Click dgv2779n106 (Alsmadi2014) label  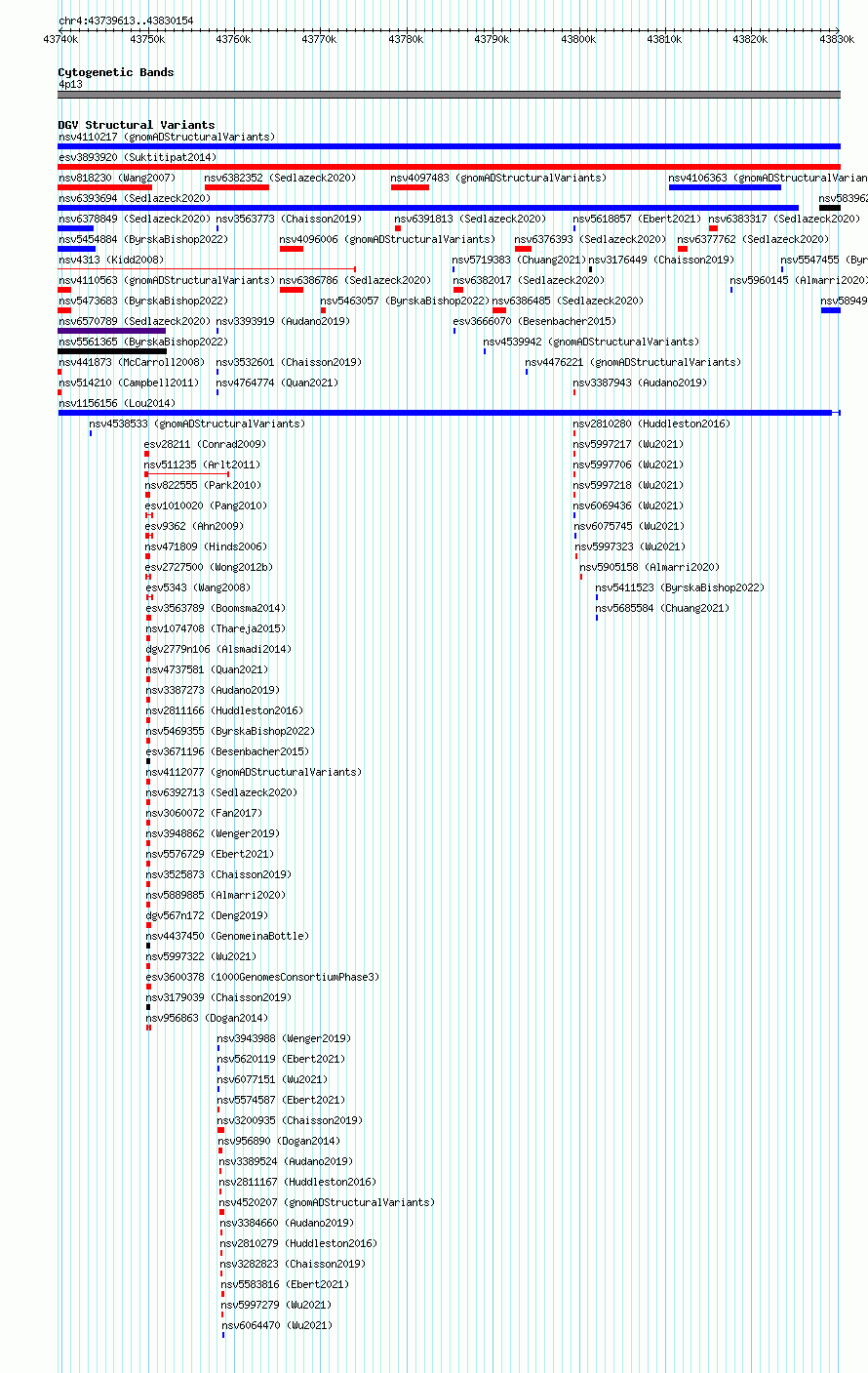coord(217,649)
